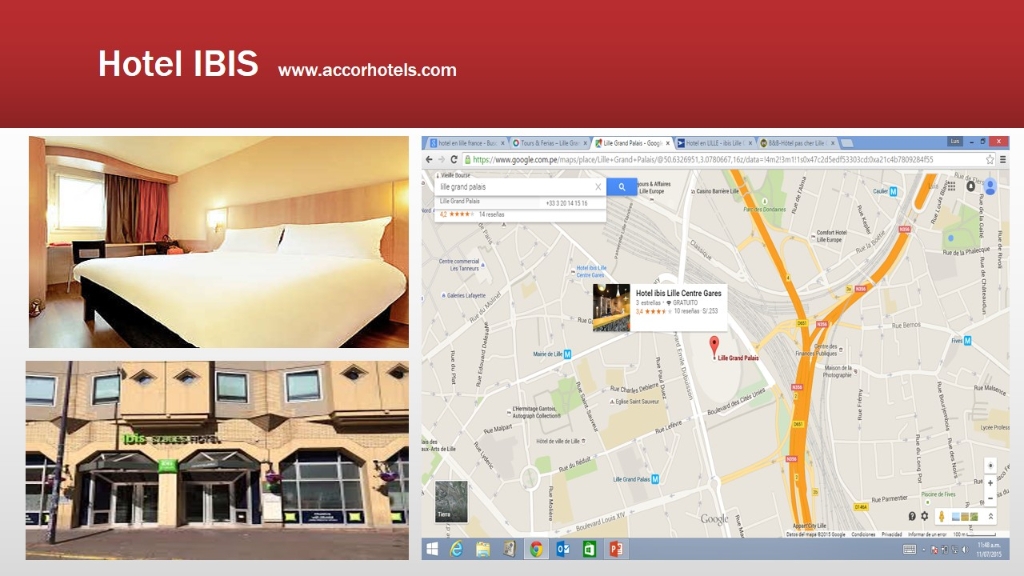
Task: Click the 'Luis' Chrome profile button
Action: pos(955,141)
